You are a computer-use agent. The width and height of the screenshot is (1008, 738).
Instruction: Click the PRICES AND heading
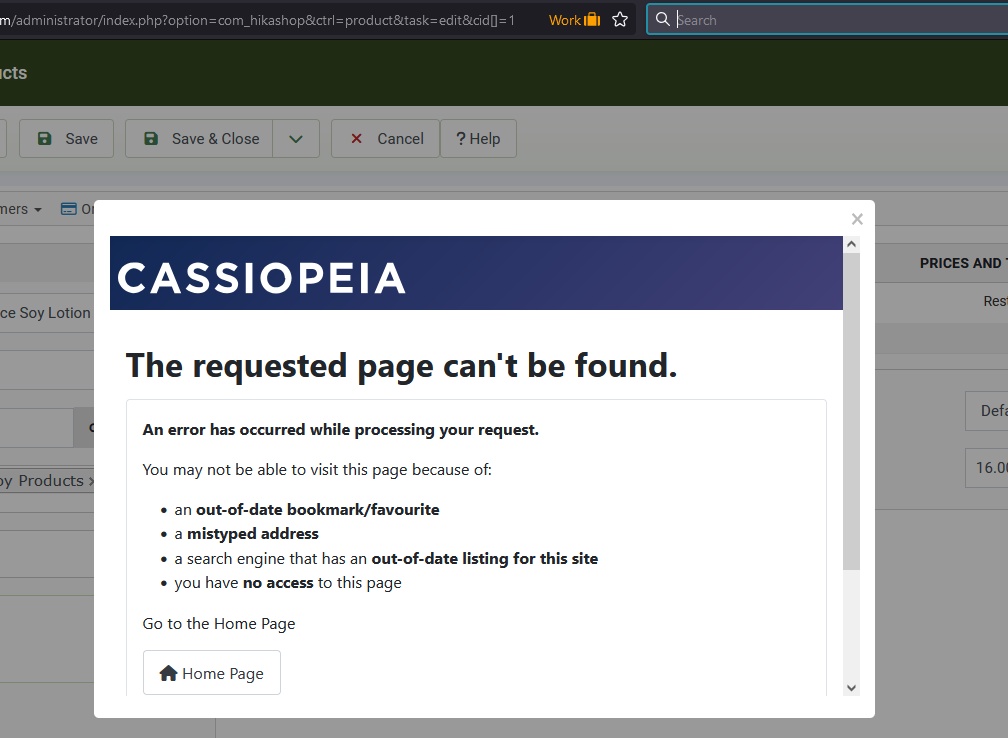coord(963,263)
